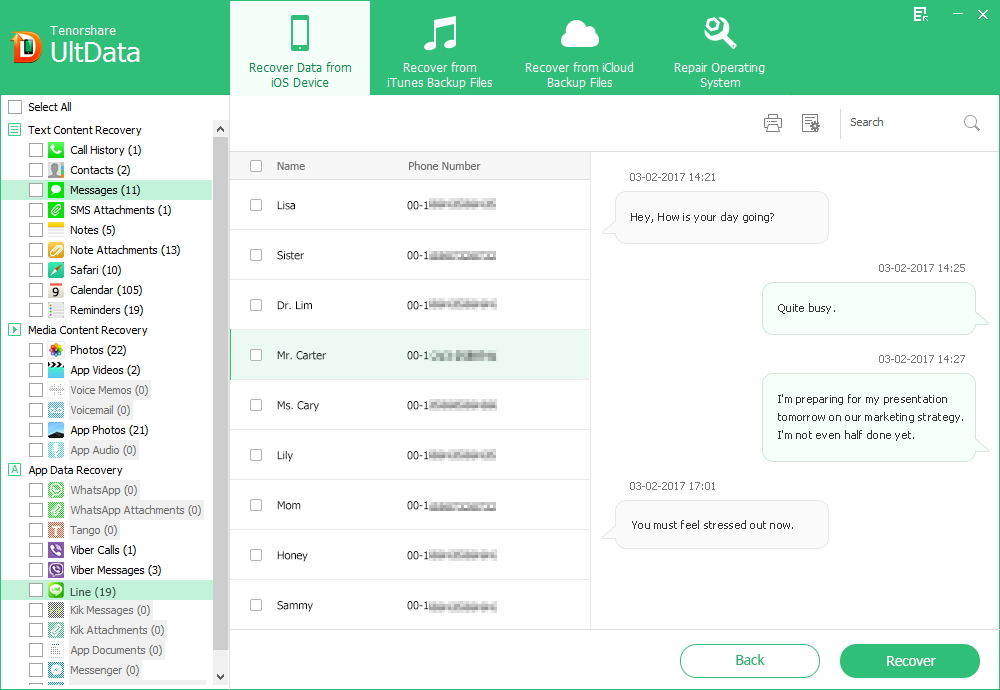Switch to Recover Data from iOS Device tab
This screenshot has height=690, width=1000.
tap(300, 48)
